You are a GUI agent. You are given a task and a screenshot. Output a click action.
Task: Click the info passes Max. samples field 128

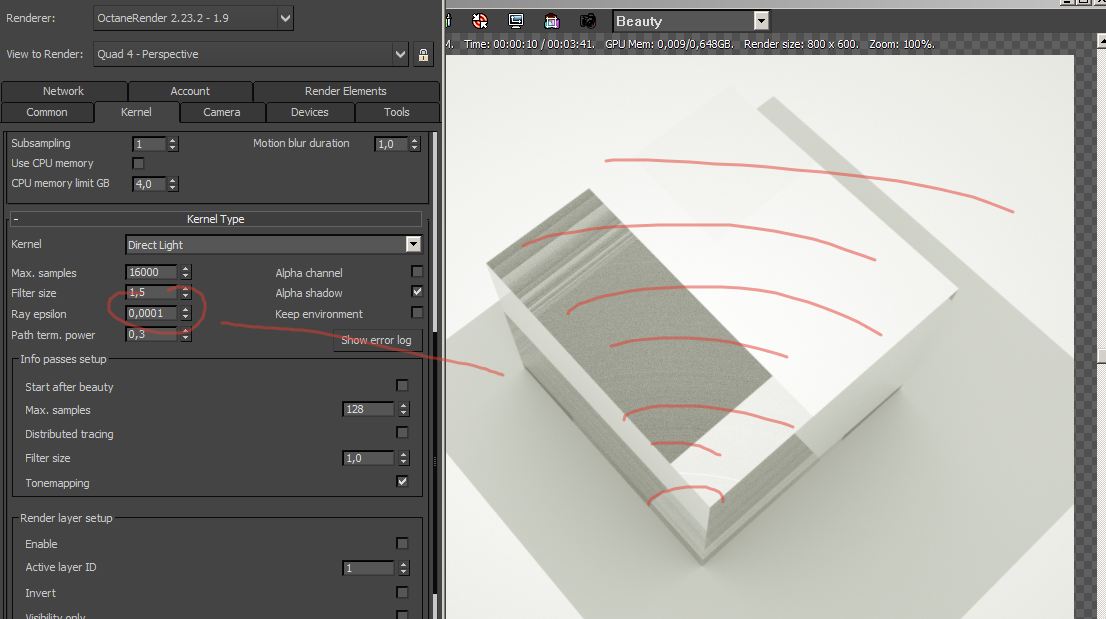[369, 409]
